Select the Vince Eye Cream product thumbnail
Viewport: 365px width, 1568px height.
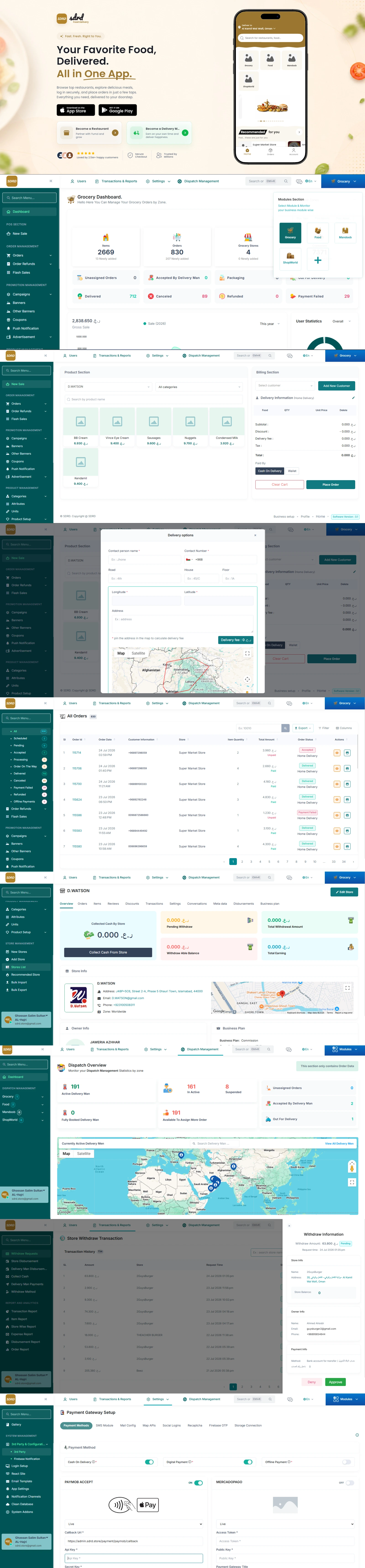[117, 421]
